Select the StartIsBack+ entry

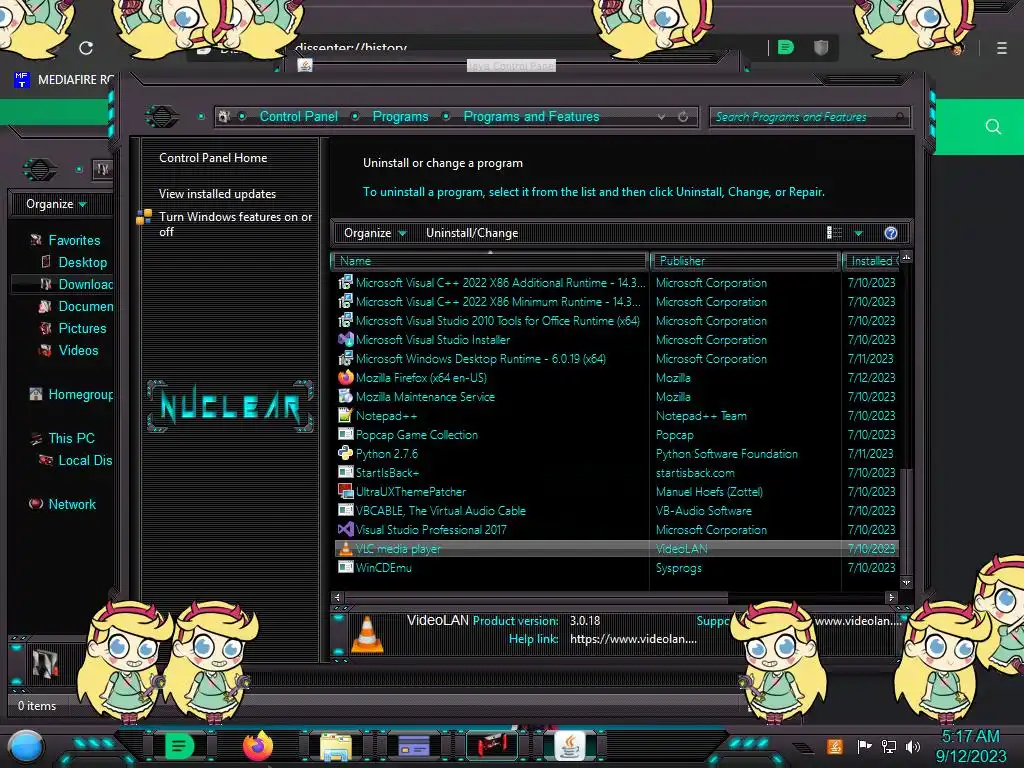[x=387, y=473]
